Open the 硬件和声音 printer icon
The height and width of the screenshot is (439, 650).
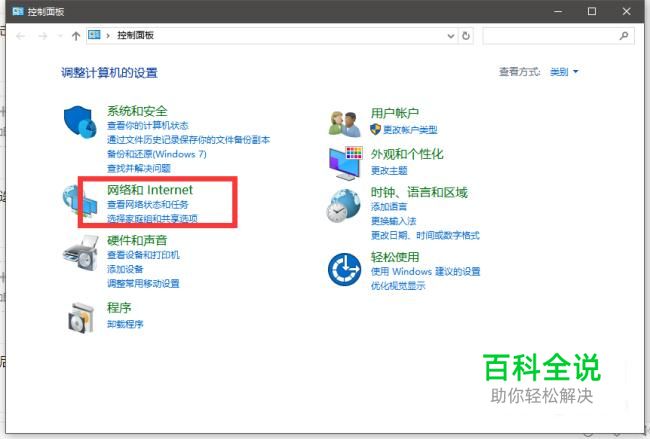coord(80,253)
